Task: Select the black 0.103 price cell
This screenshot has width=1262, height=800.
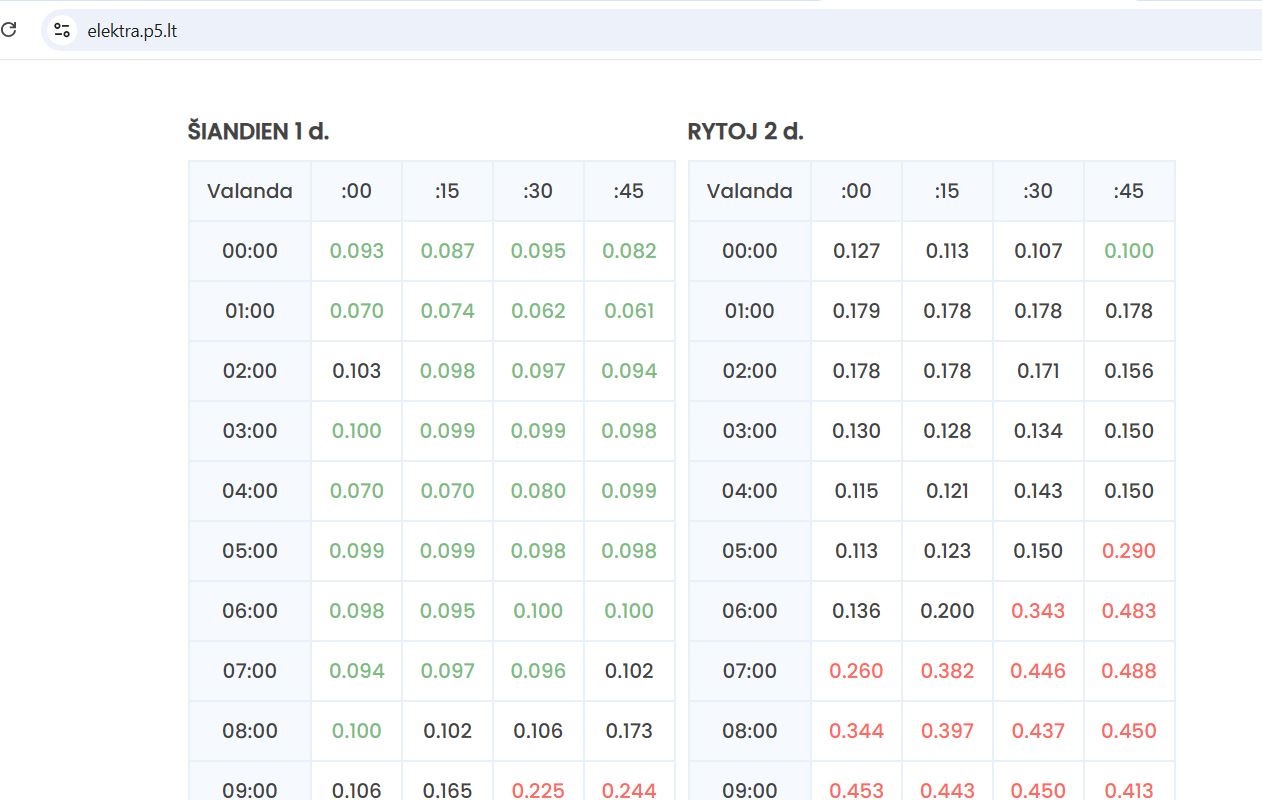Action: click(356, 371)
